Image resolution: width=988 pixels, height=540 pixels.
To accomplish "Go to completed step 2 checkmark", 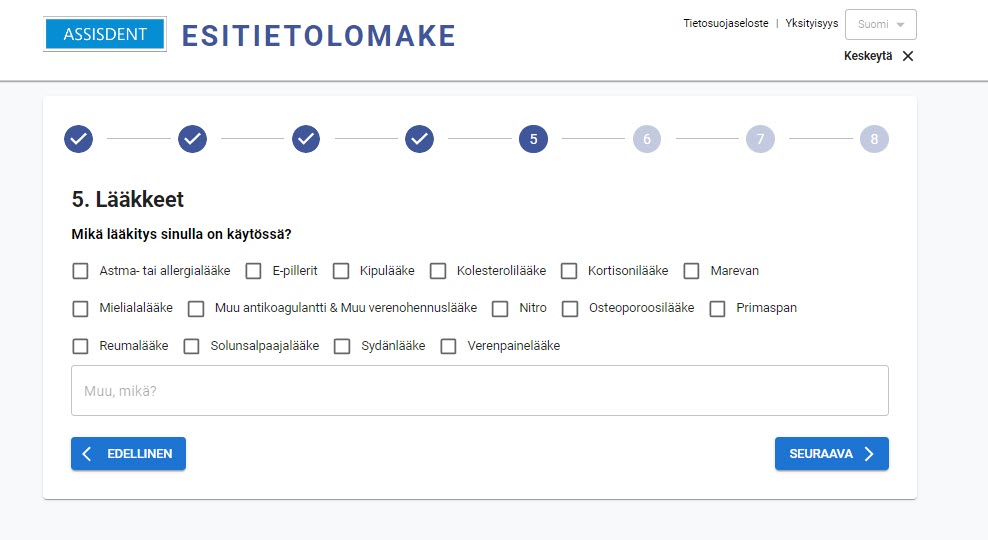I will [192, 139].
